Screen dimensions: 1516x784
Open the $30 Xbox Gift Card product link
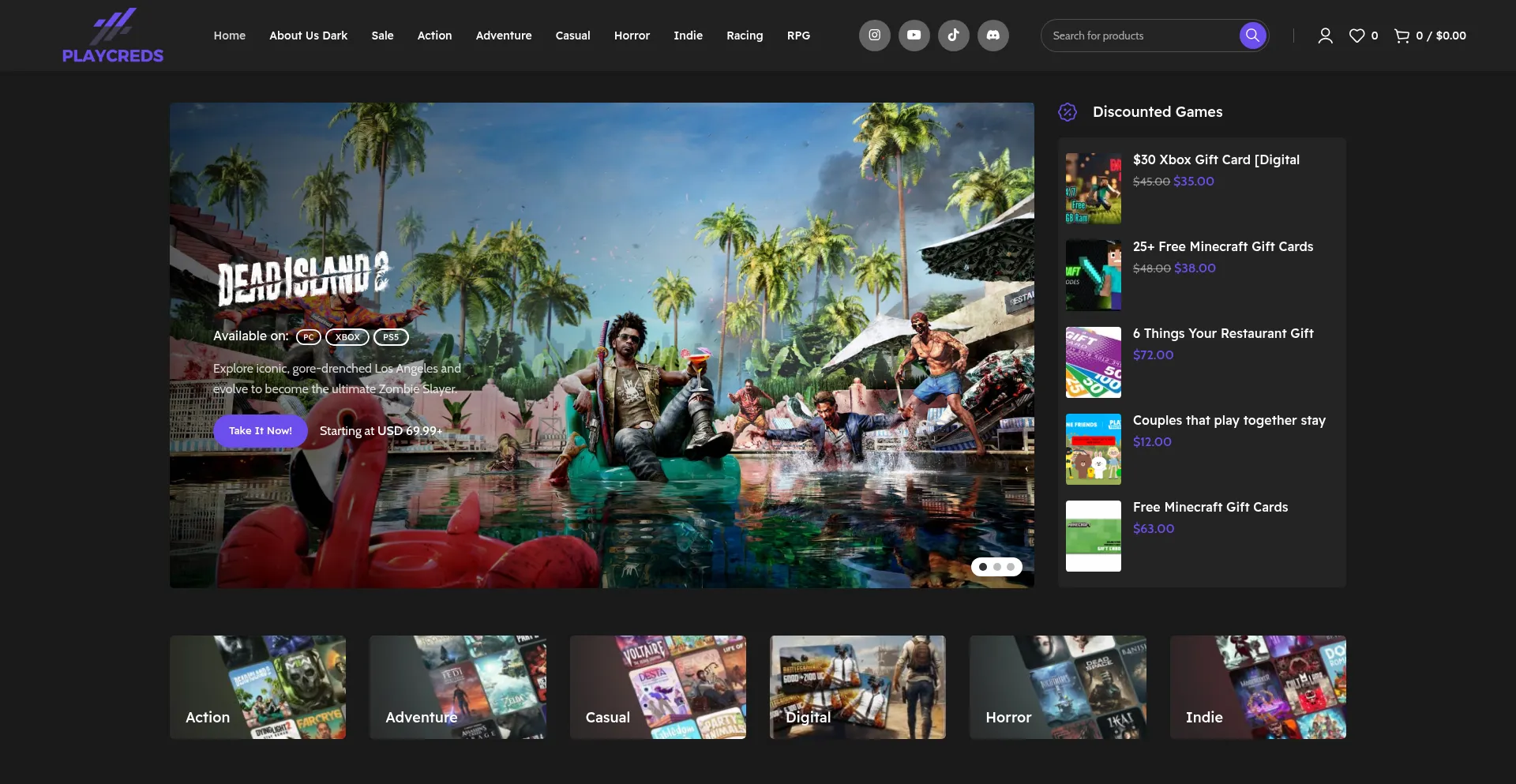pos(1216,159)
